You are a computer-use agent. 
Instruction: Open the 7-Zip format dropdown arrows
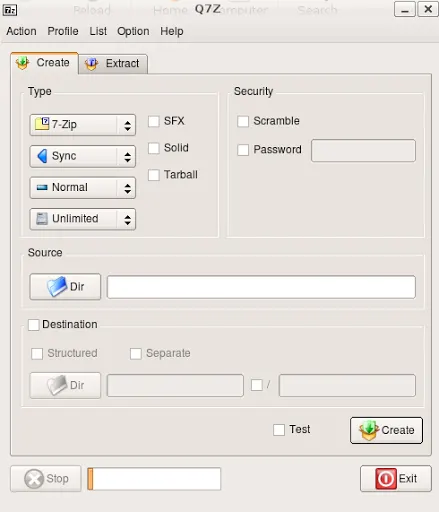point(127,125)
